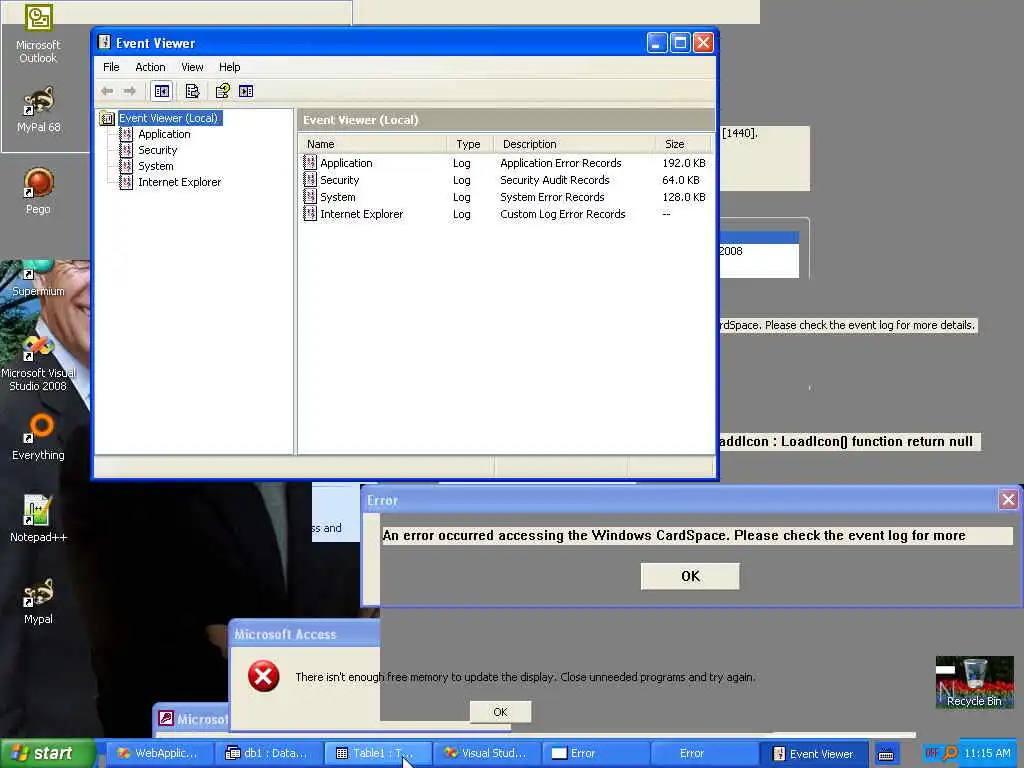Select the Application row icon in the log list
1024x768 pixels.
pos(310,163)
